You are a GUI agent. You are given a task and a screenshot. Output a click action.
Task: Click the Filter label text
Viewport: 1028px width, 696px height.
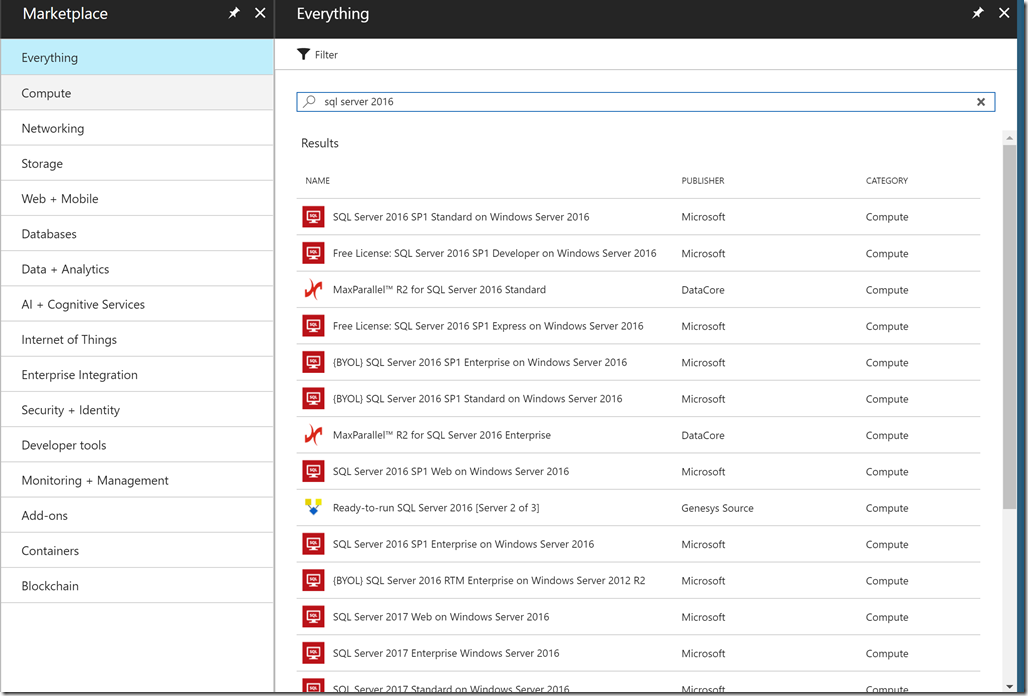click(x=326, y=55)
